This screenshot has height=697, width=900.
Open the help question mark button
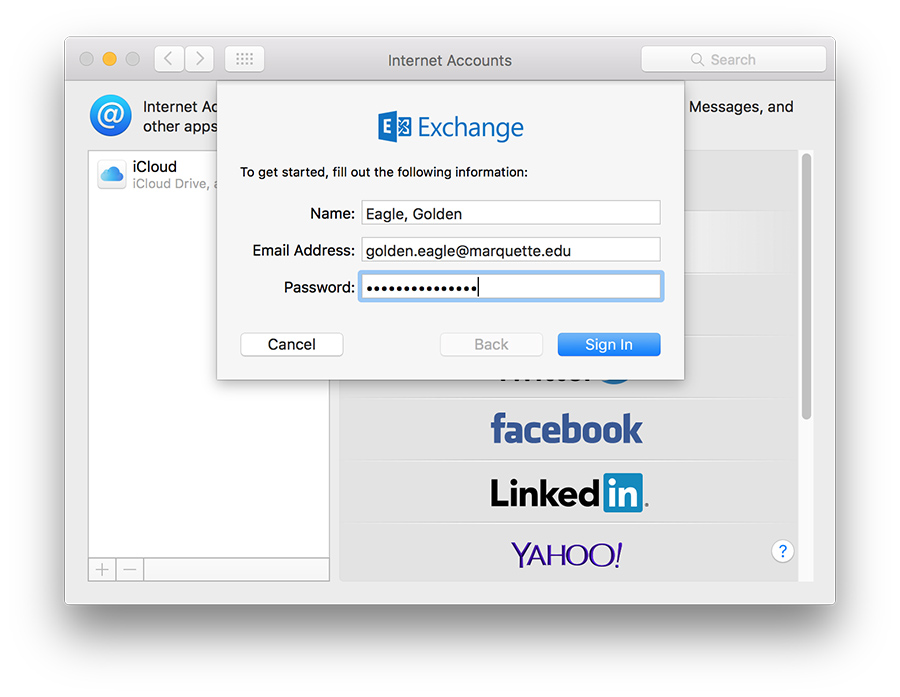click(783, 551)
